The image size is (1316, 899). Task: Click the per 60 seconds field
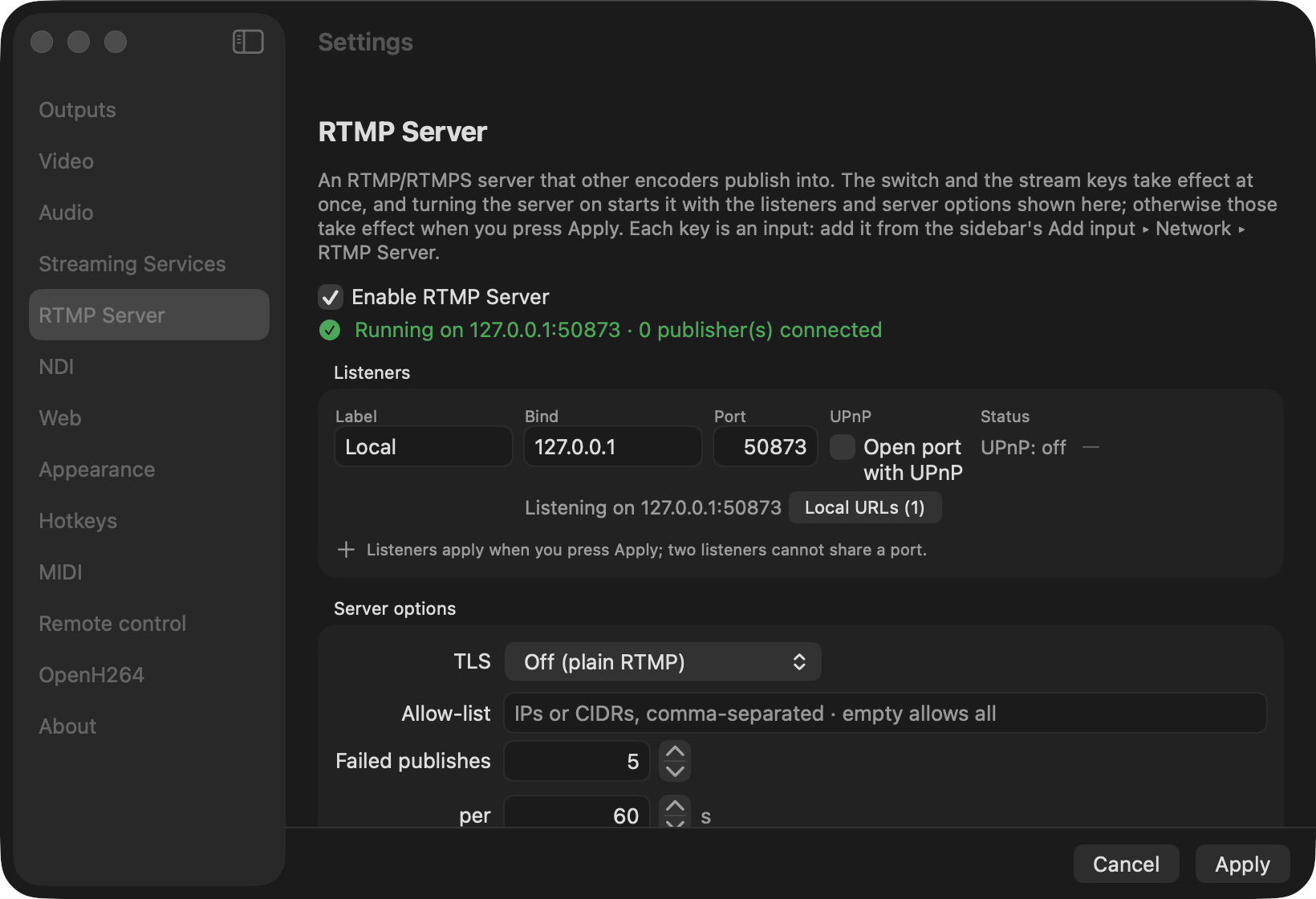577,812
